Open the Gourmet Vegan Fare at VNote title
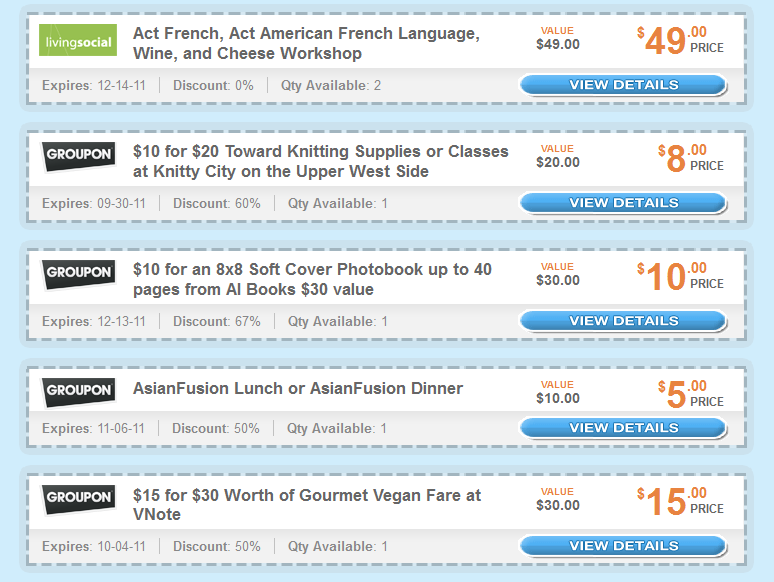The image size is (774, 582). 307,504
